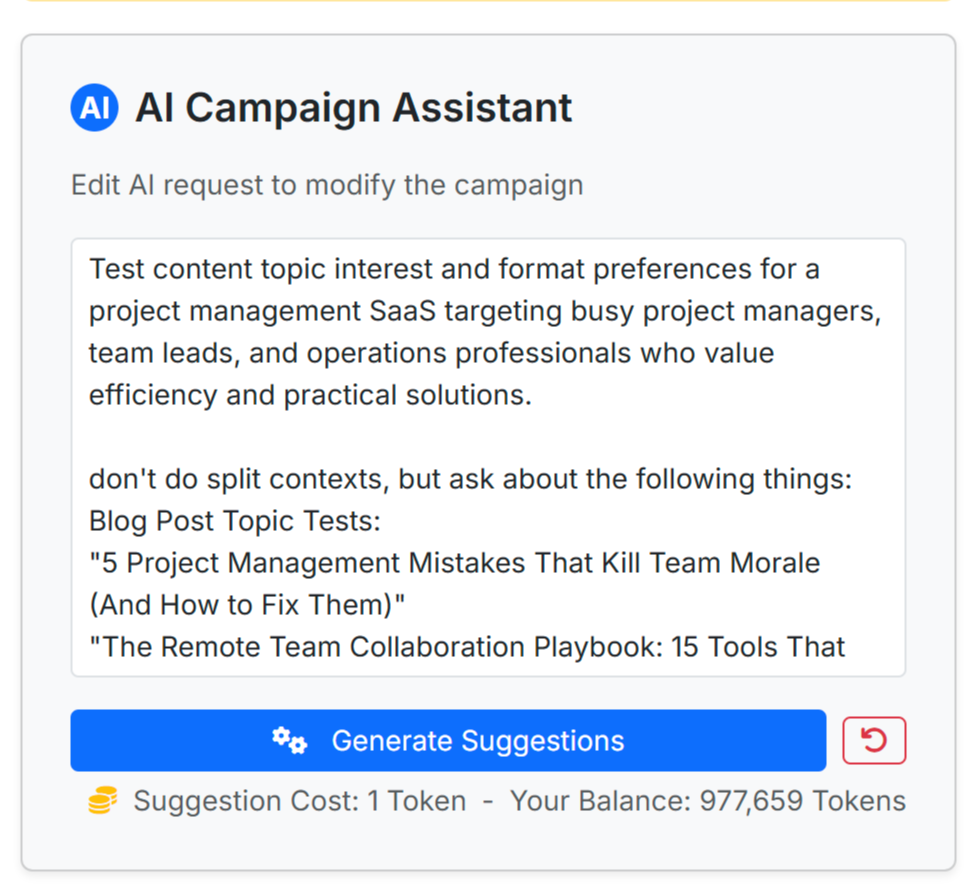964x889 pixels.
Task: Click the Generate Suggestions button
Action: tap(448, 740)
